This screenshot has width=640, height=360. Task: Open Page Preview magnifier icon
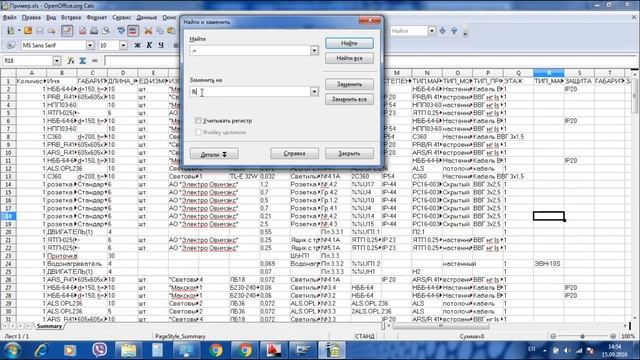(x=106, y=31)
